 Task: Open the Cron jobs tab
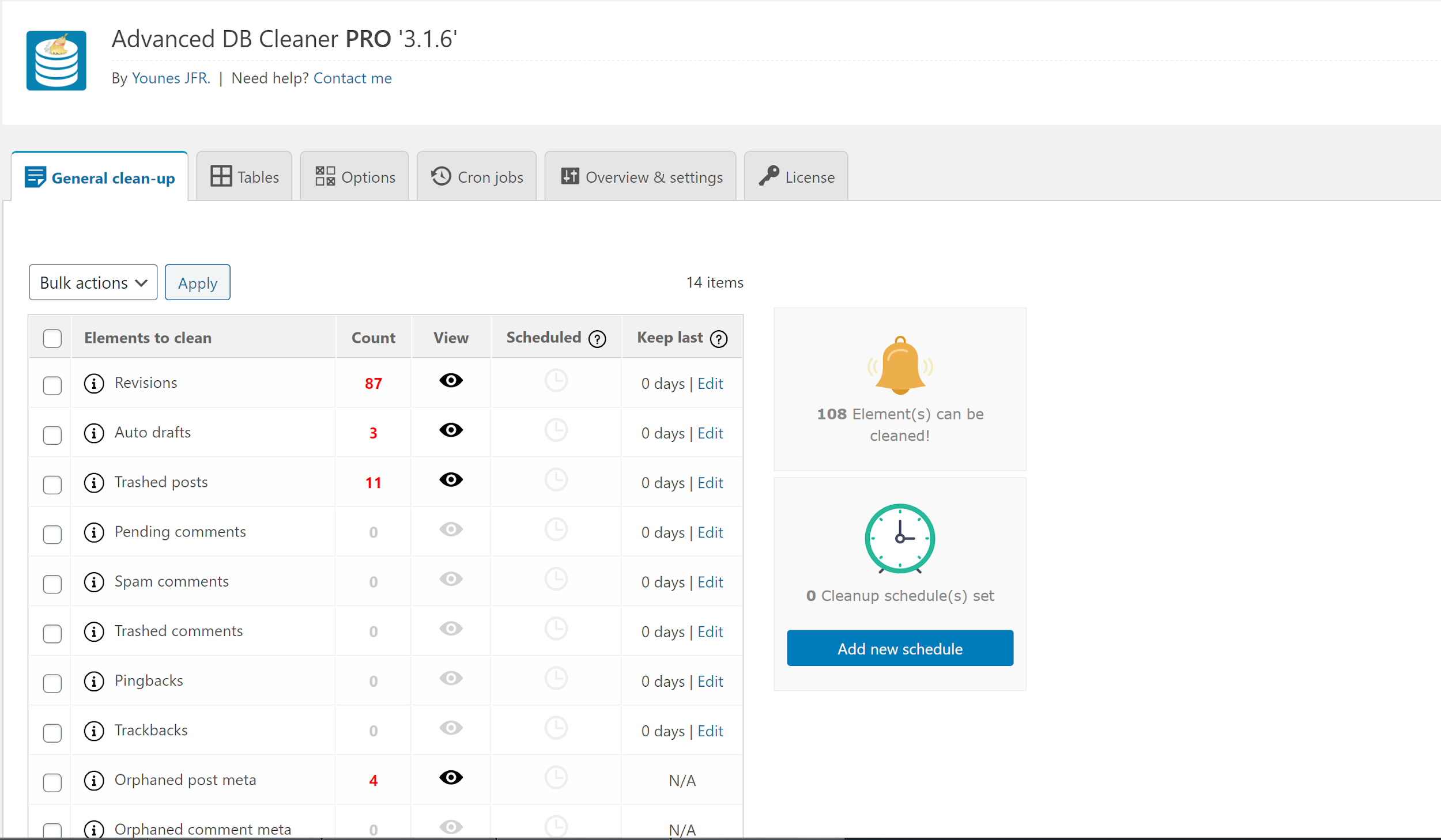click(x=477, y=177)
